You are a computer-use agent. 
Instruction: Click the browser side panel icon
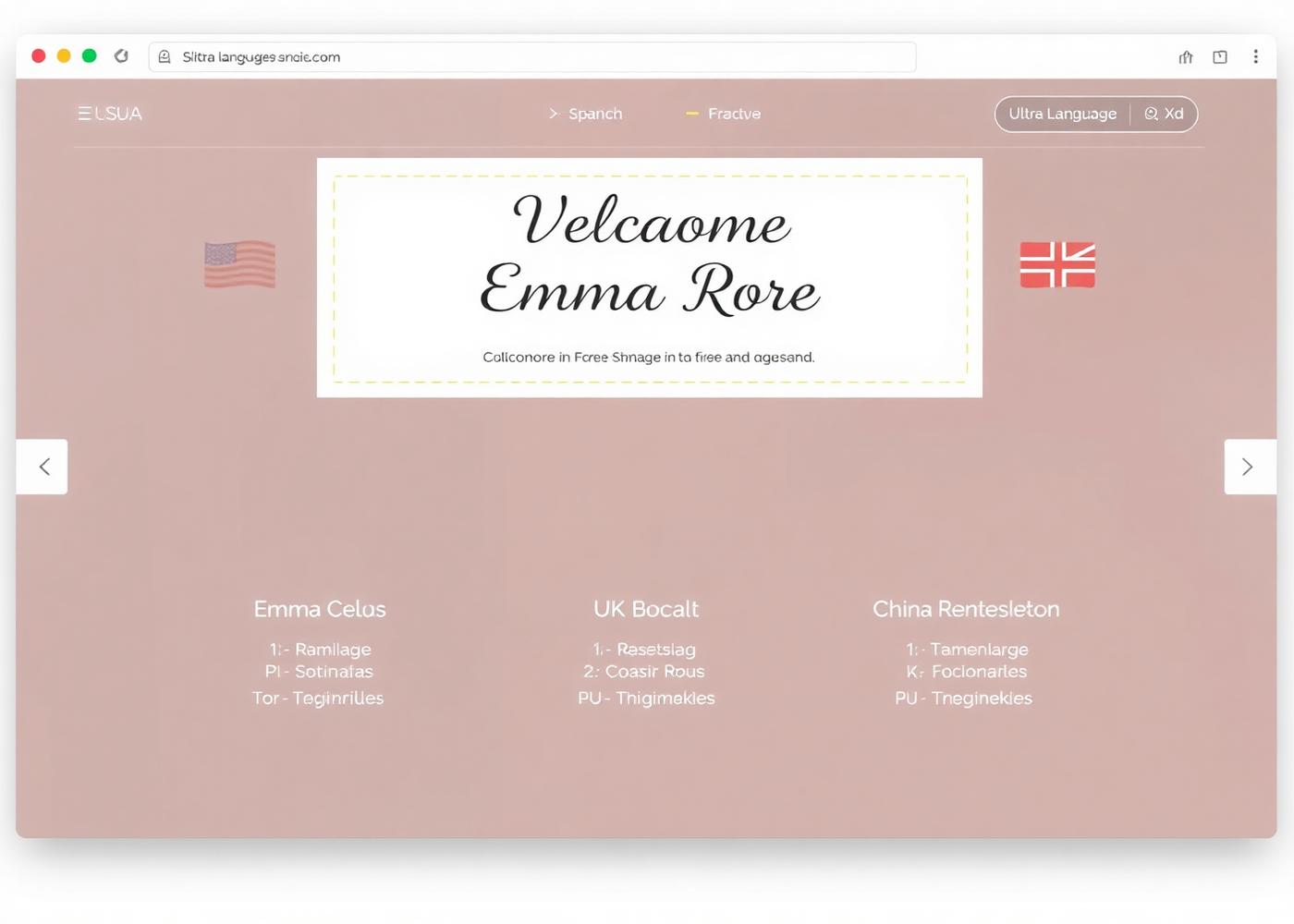[1220, 57]
